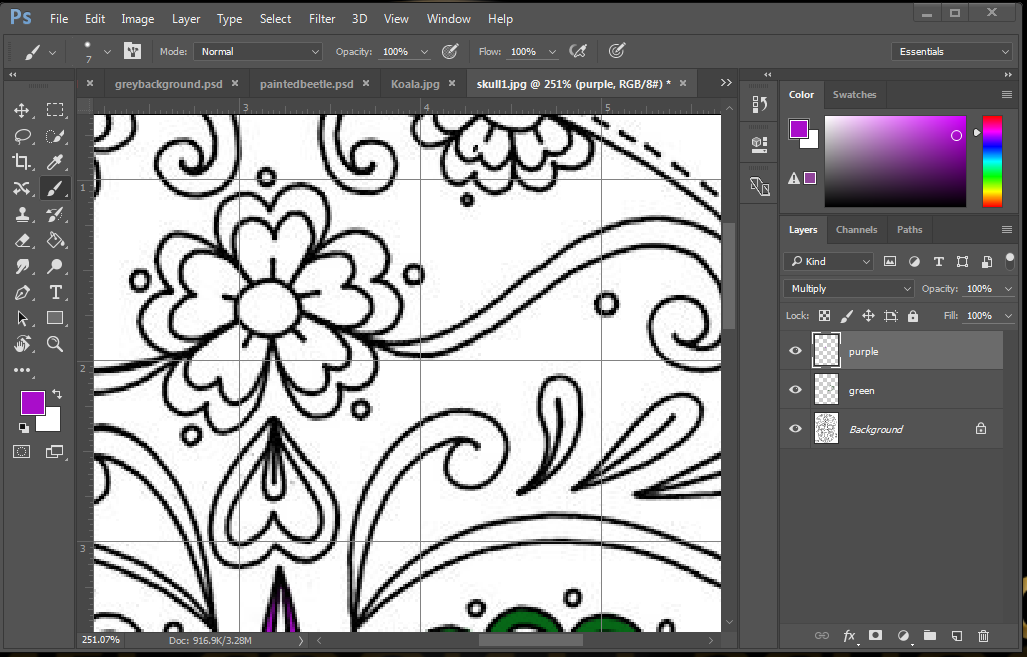Click the layer Opacity value field
The image size is (1027, 657).
[x=978, y=288]
